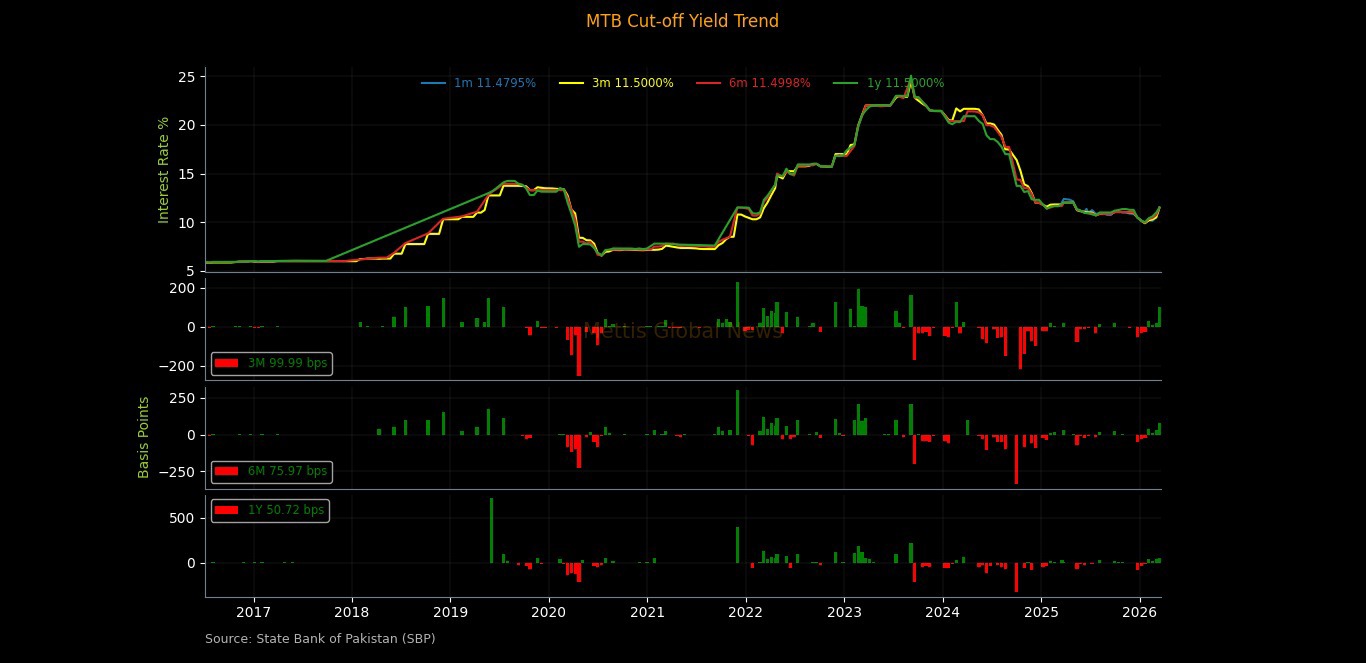Click the 1Y 50.72 bps legend label
Image resolution: width=1366 pixels, height=663 pixels.
pos(286,510)
